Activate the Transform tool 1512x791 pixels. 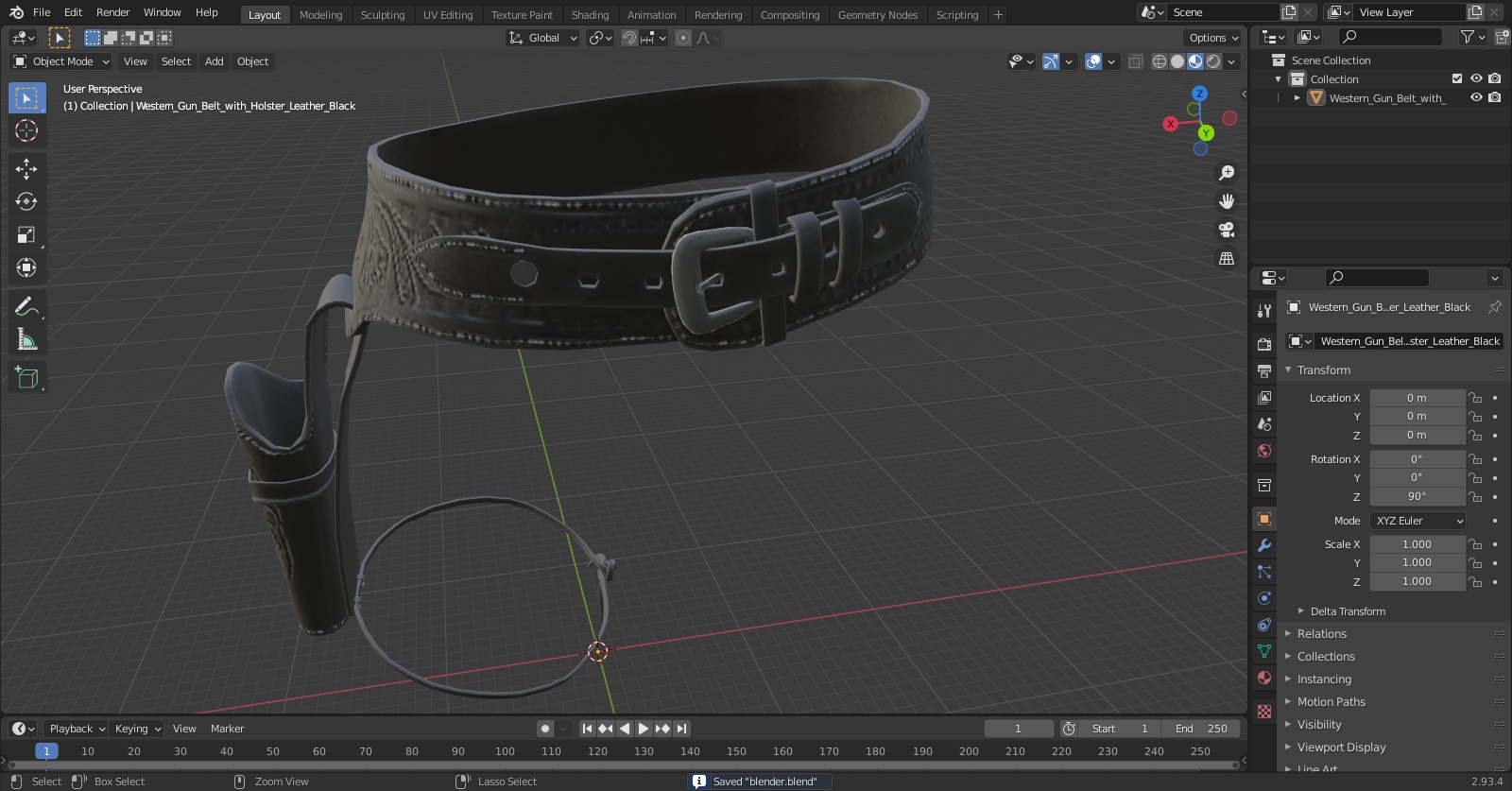[x=26, y=267]
